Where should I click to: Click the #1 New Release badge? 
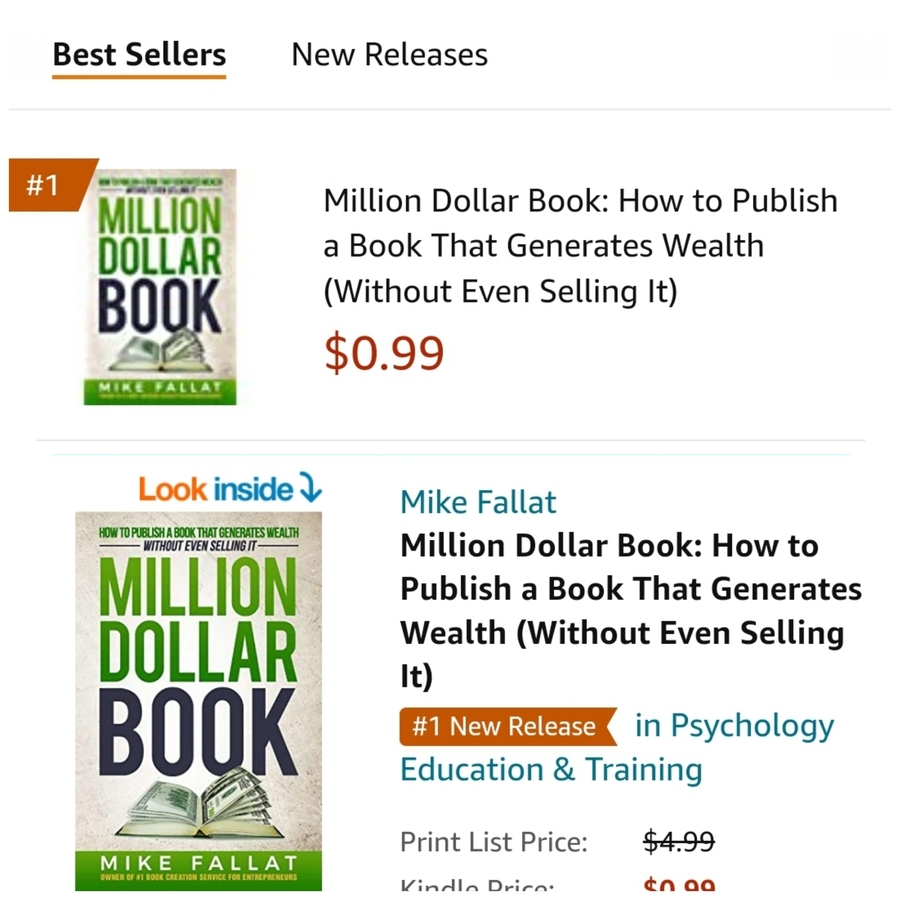[x=504, y=727]
